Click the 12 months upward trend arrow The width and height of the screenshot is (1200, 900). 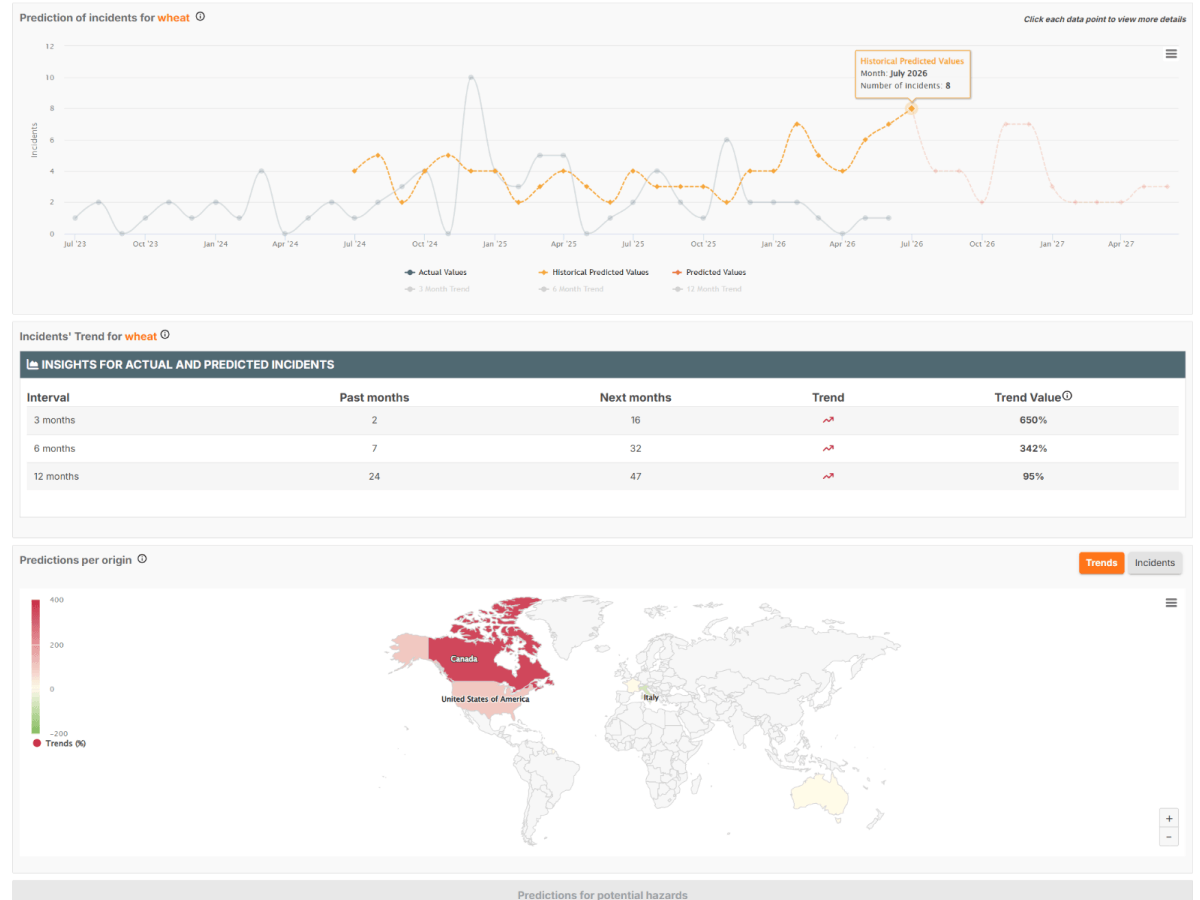tap(828, 476)
